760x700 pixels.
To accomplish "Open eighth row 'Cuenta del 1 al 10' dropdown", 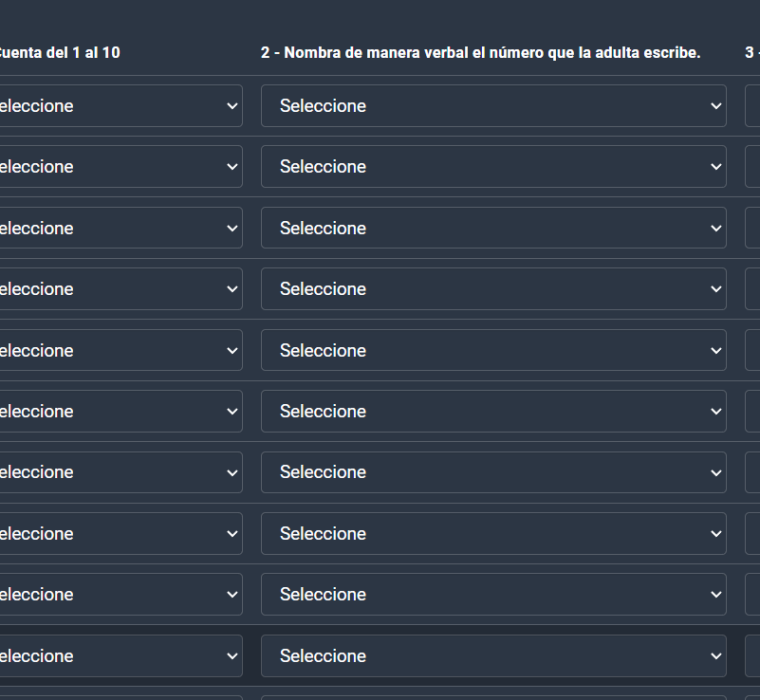I will point(120,534).
